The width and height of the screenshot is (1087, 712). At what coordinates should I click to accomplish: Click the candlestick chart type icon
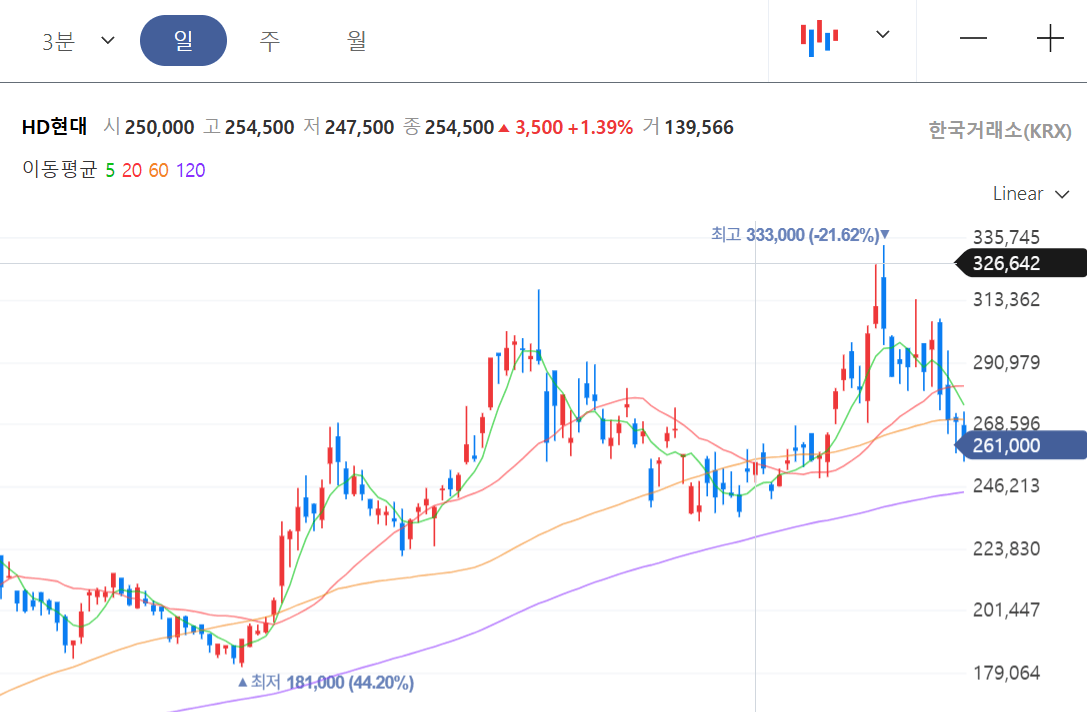[x=819, y=38]
